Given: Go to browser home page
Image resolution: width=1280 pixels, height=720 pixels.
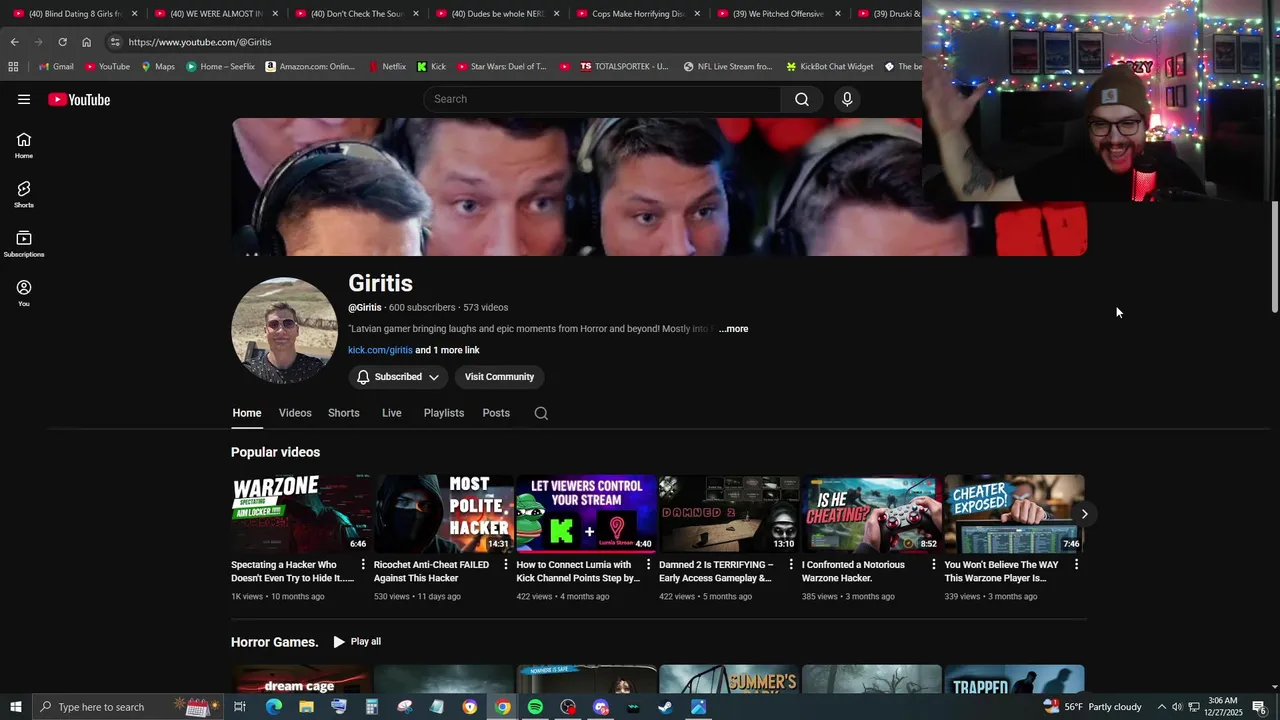Looking at the screenshot, I should (86, 42).
